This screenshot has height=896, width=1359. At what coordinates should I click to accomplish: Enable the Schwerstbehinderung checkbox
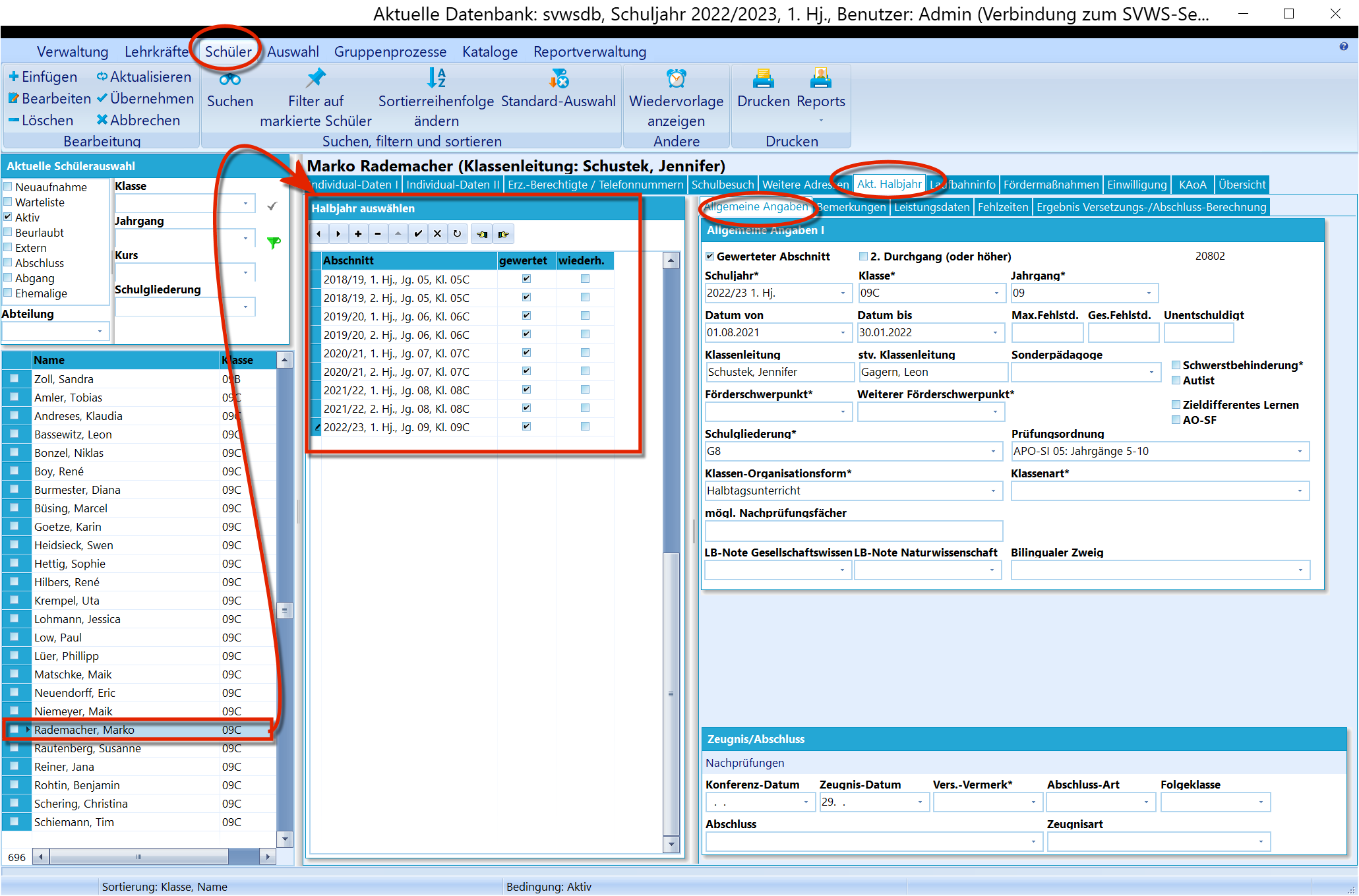click(1176, 365)
